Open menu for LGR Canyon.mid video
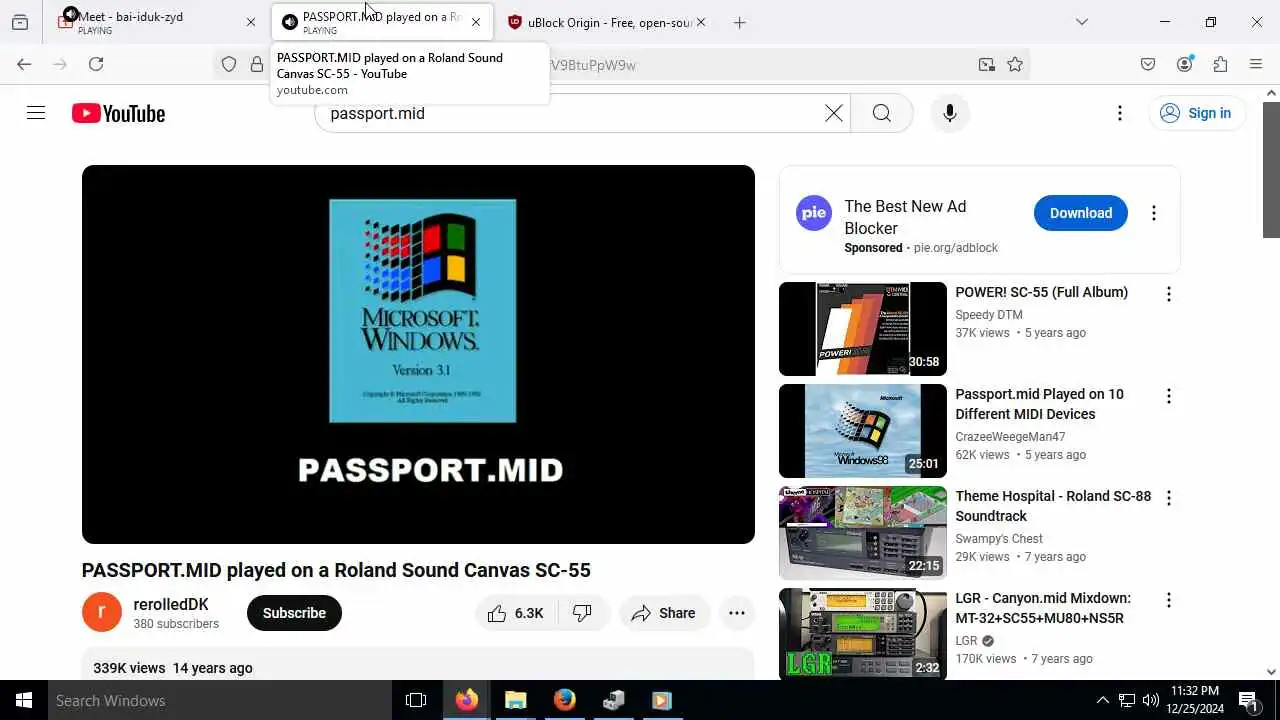This screenshot has width=1280, height=720. 1168,600
